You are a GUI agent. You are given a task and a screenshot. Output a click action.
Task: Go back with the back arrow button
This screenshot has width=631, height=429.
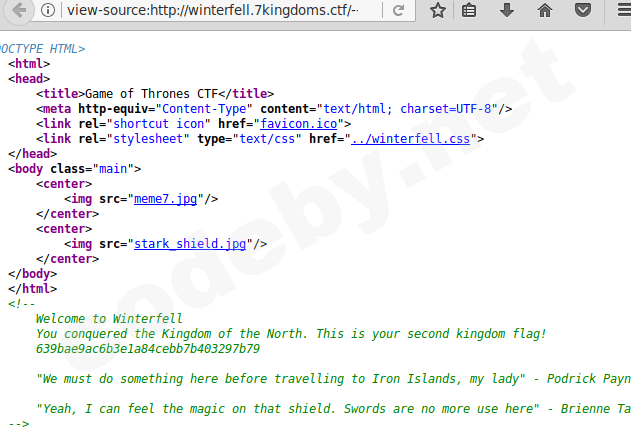(18, 10)
